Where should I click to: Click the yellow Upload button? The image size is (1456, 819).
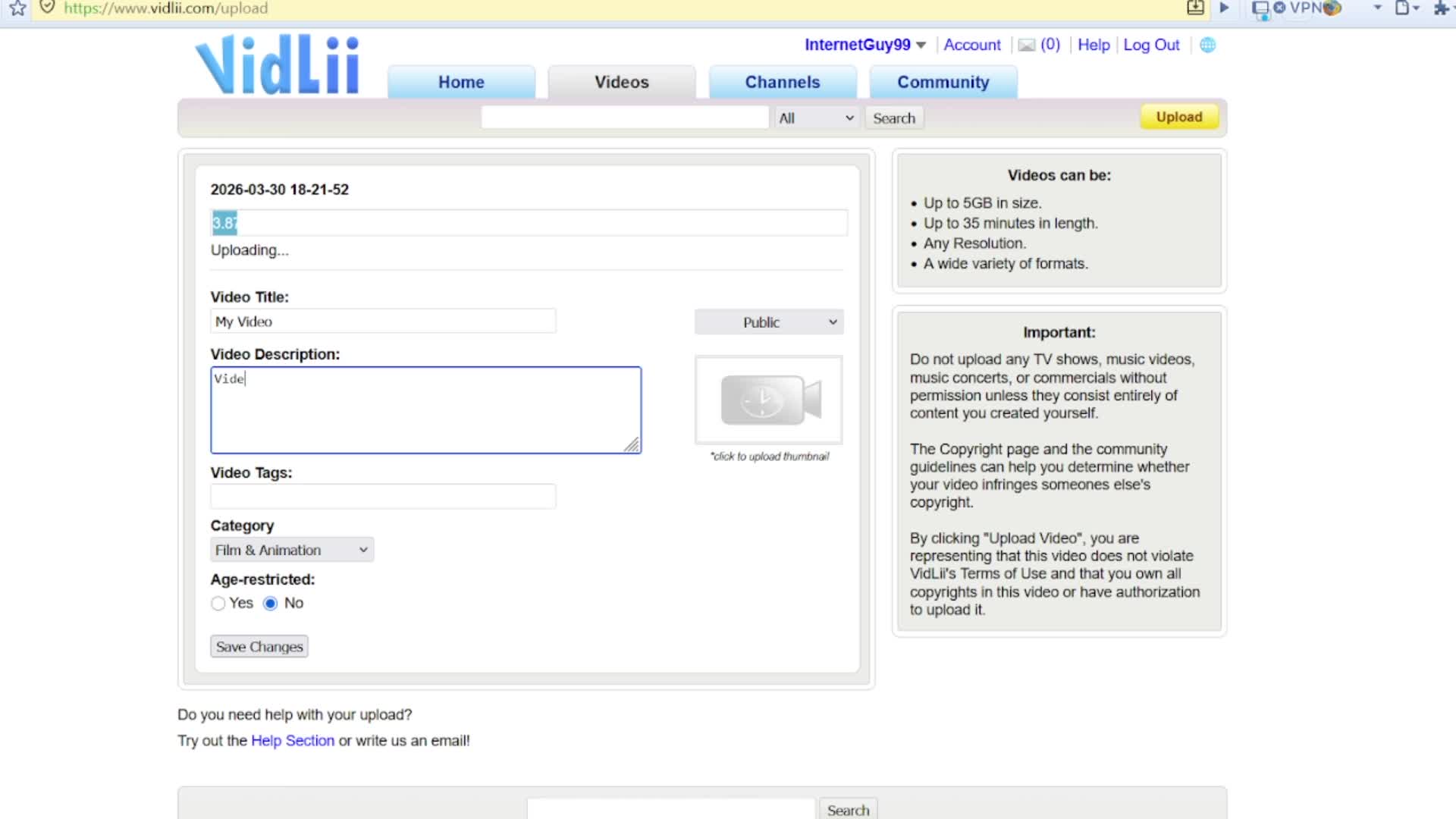point(1179,117)
